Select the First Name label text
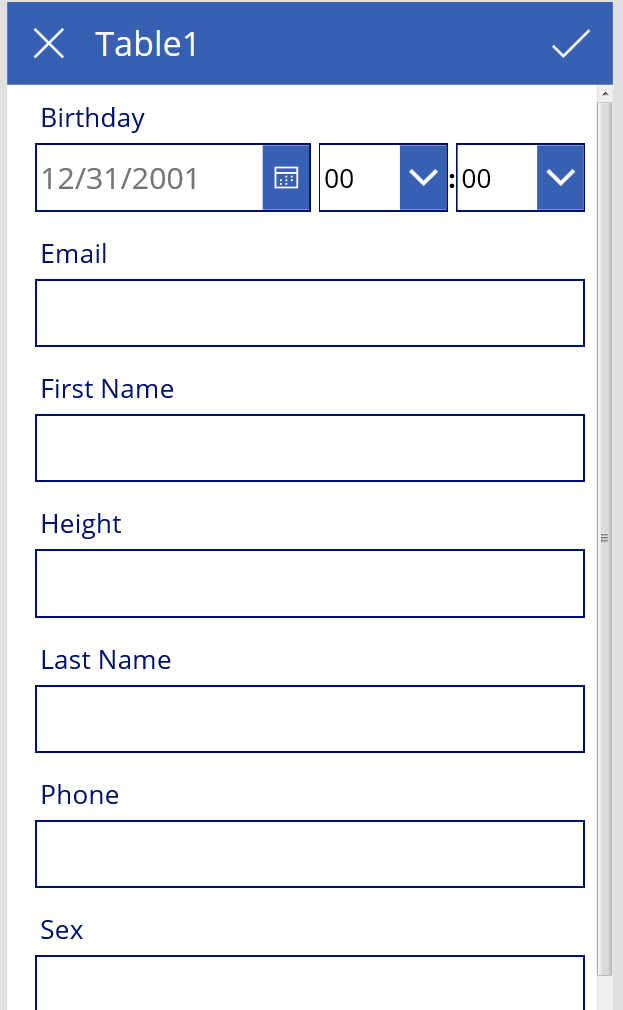This screenshot has width=623, height=1010. coord(107,389)
